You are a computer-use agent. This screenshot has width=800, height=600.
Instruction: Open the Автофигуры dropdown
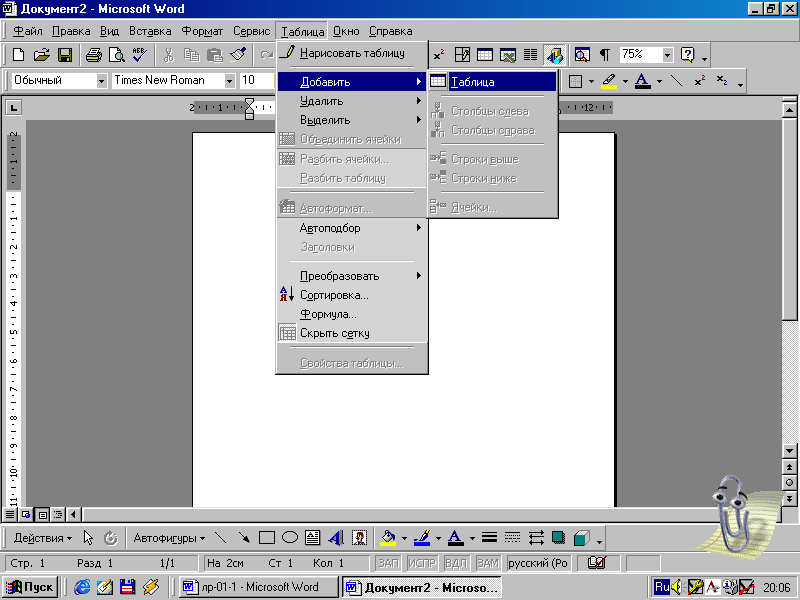click(x=169, y=538)
